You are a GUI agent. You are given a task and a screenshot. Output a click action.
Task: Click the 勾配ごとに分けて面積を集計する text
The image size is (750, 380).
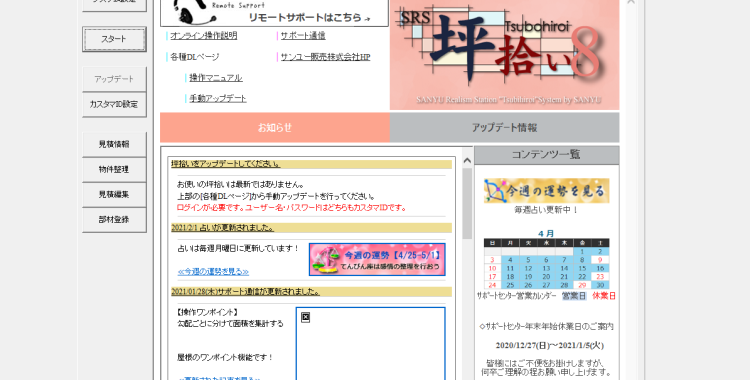[x=230, y=324]
